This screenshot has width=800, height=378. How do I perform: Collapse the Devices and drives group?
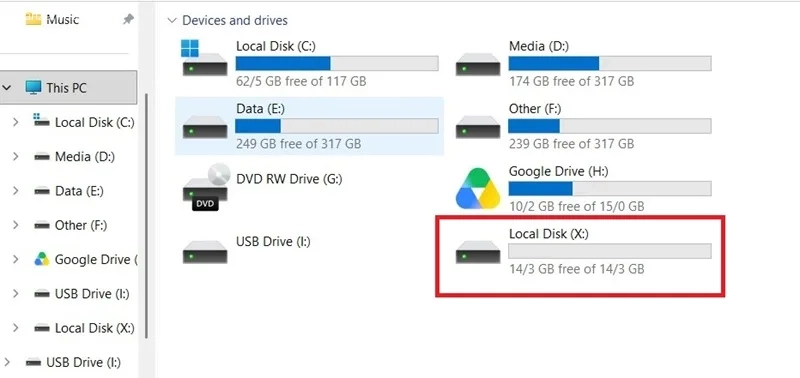171,20
